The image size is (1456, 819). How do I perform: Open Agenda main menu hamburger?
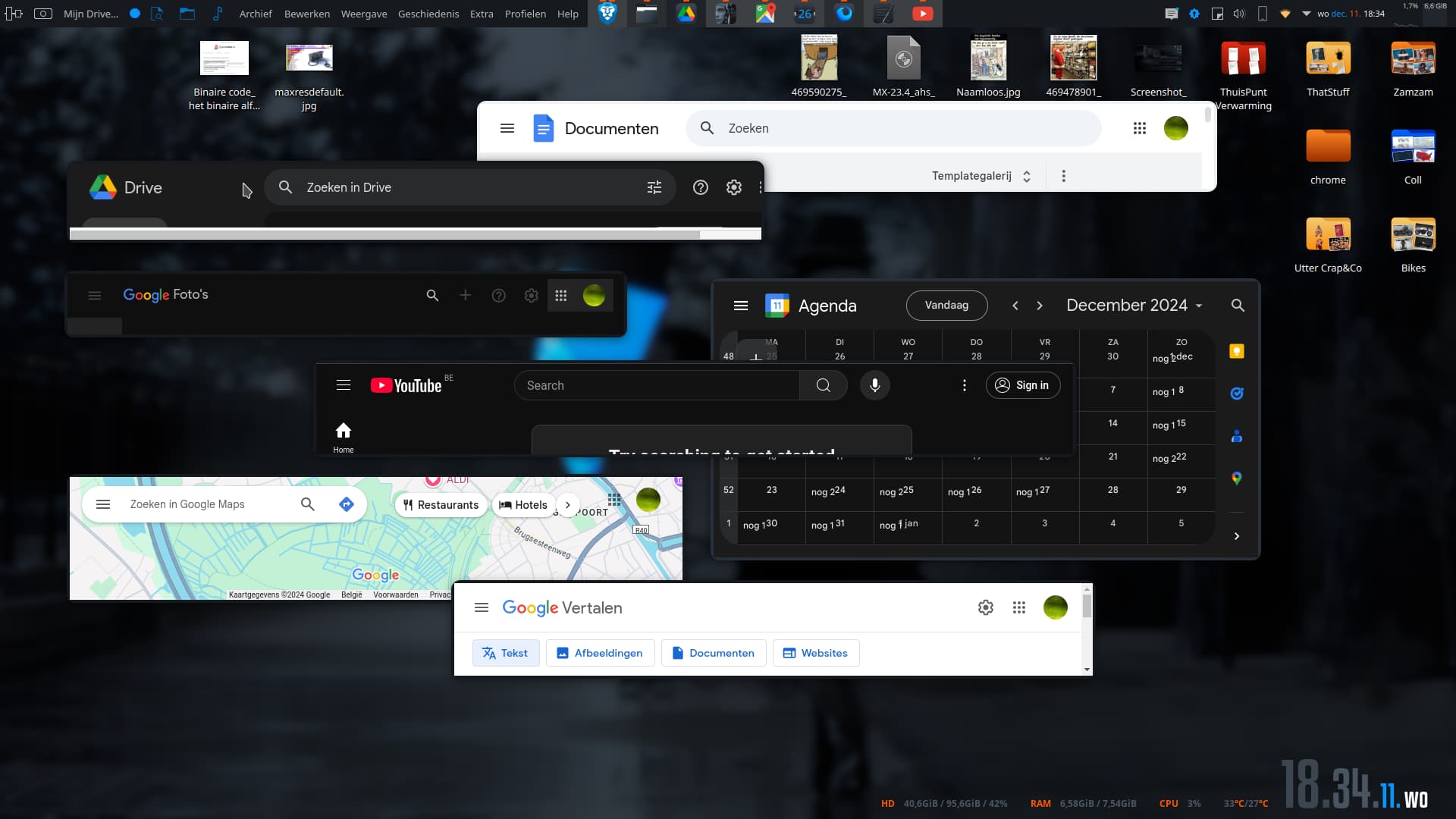point(741,306)
